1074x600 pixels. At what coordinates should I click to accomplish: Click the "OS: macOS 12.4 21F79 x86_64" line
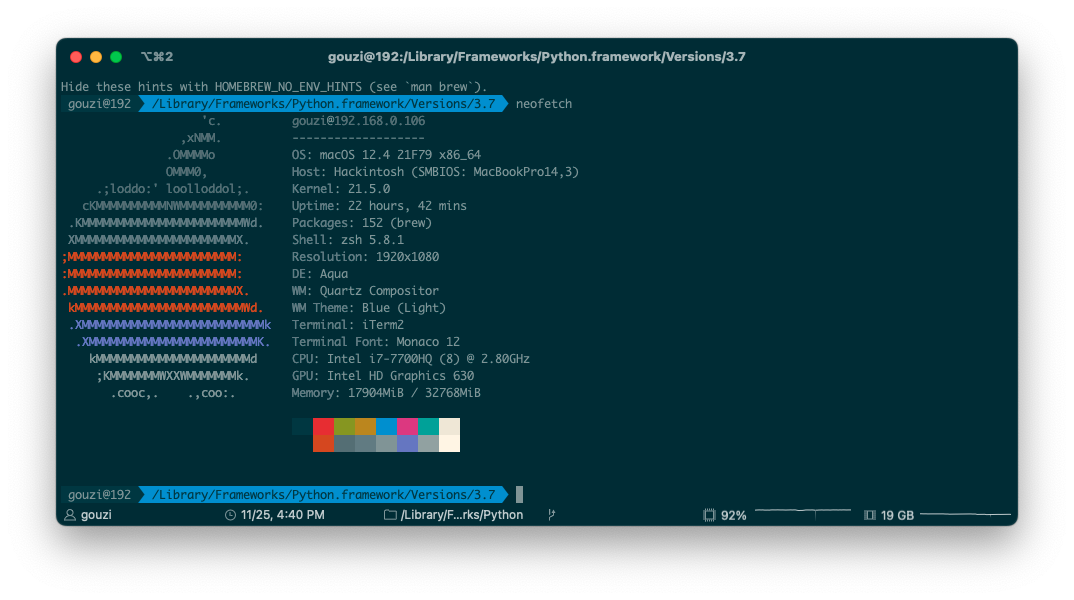point(386,155)
